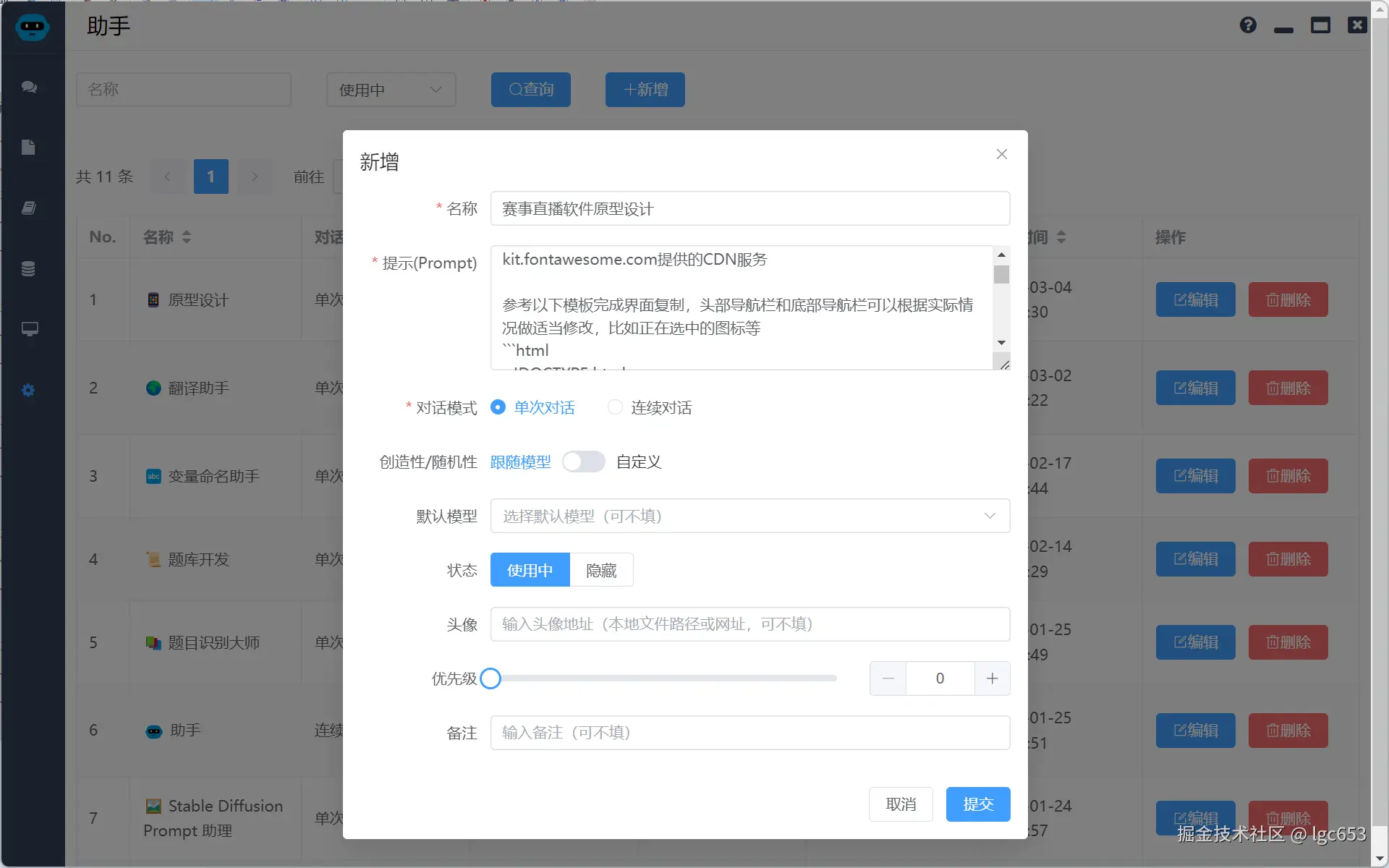The width and height of the screenshot is (1389, 868).
Task: Close the 新增 dialog with X icon
Action: pyautogui.click(x=1001, y=154)
